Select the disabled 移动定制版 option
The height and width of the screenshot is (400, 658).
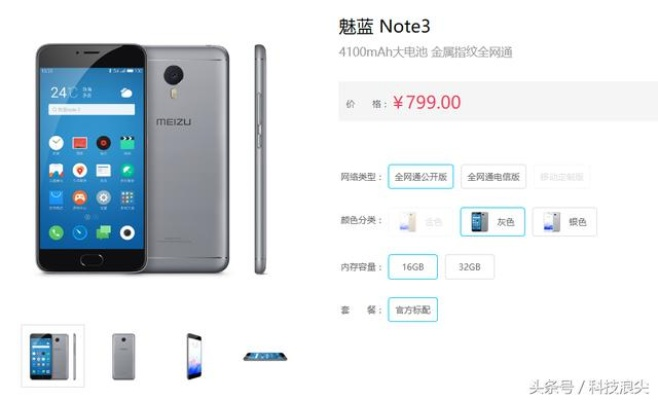tap(561, 177)
